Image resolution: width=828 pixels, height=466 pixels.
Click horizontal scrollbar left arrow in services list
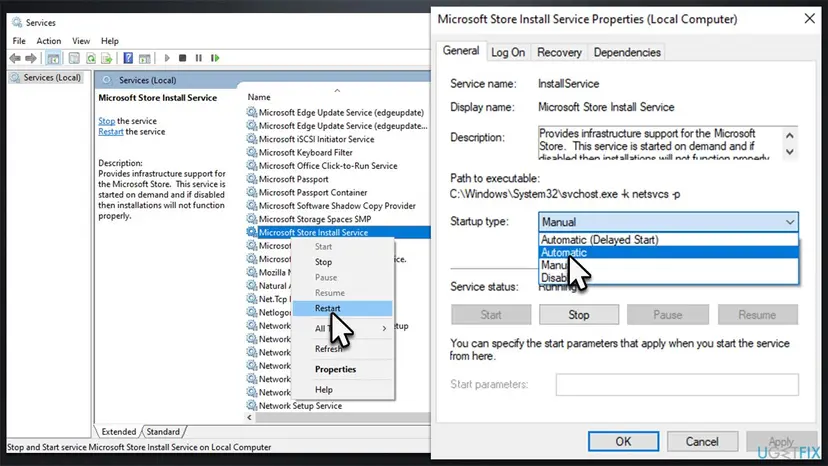coord(249,417)
